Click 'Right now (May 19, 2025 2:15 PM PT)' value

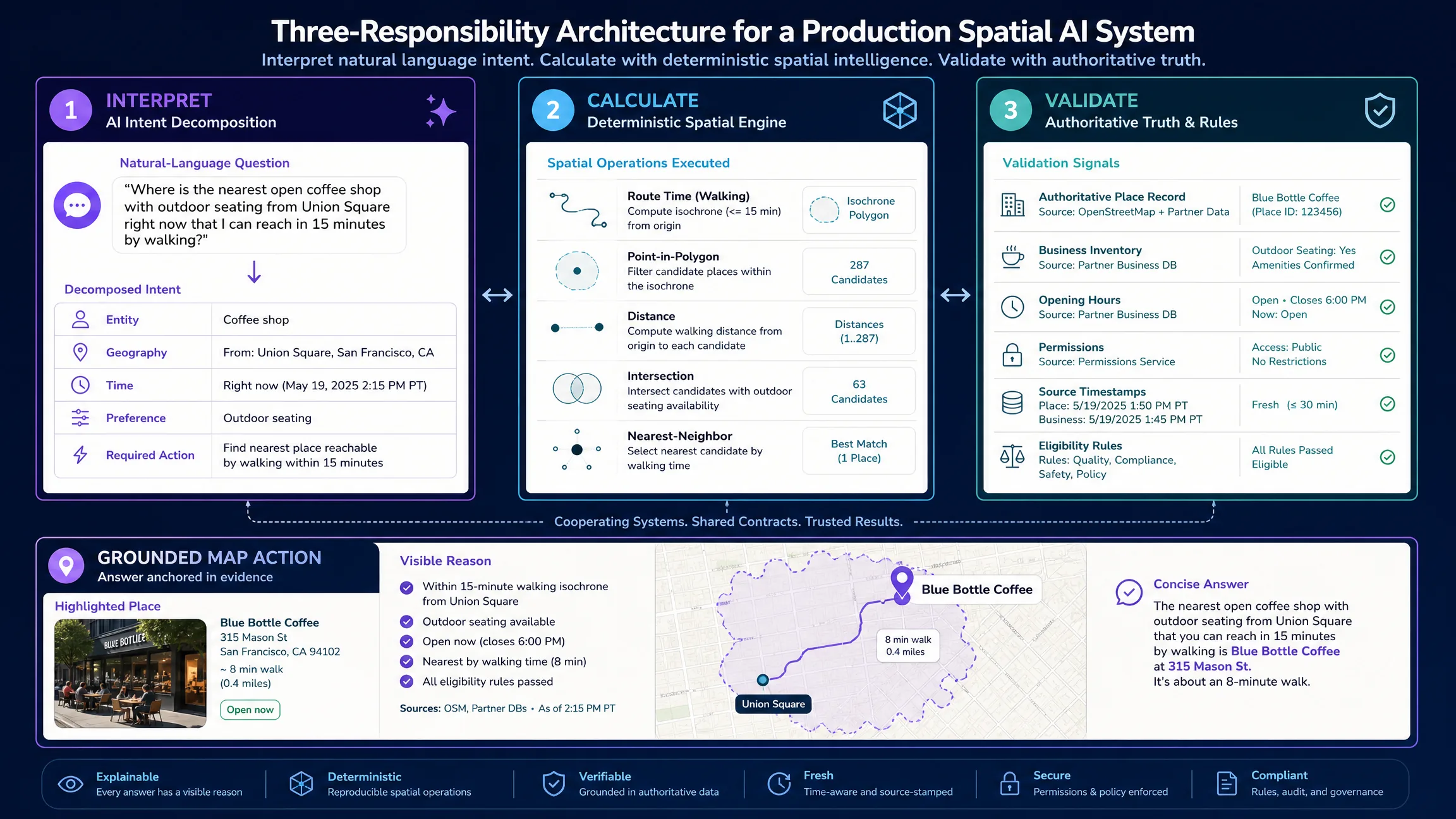pos(325,385)
